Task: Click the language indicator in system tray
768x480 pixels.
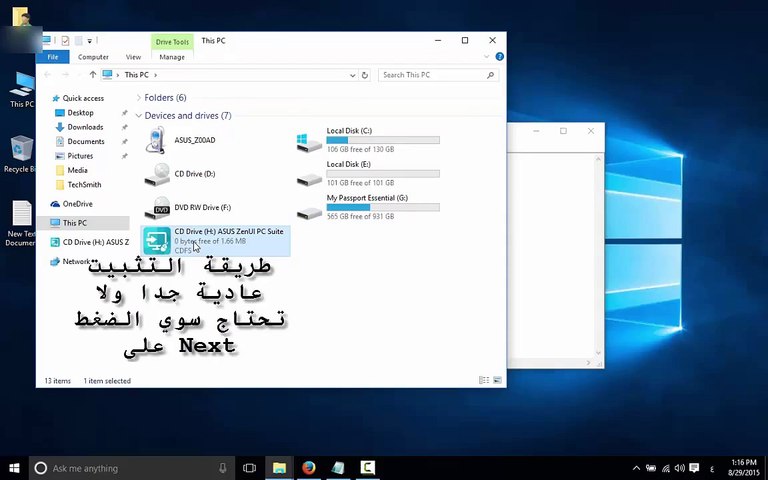Action: (x=712, y=468)
